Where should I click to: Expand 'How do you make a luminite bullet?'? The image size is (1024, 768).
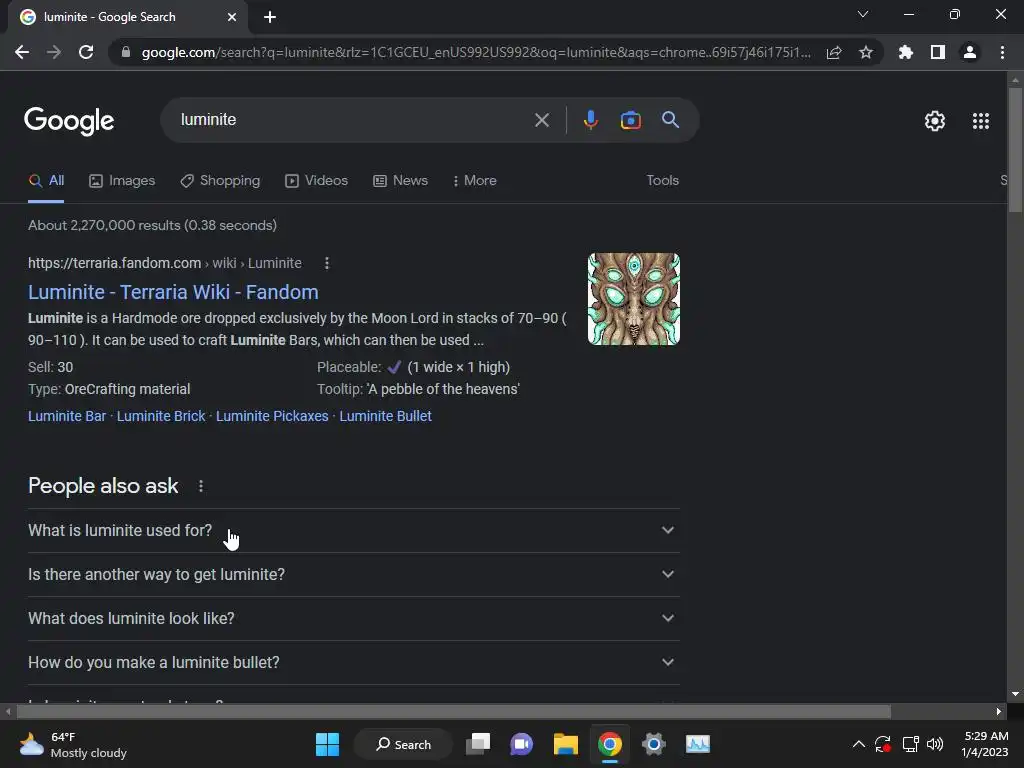coord(353,662)
